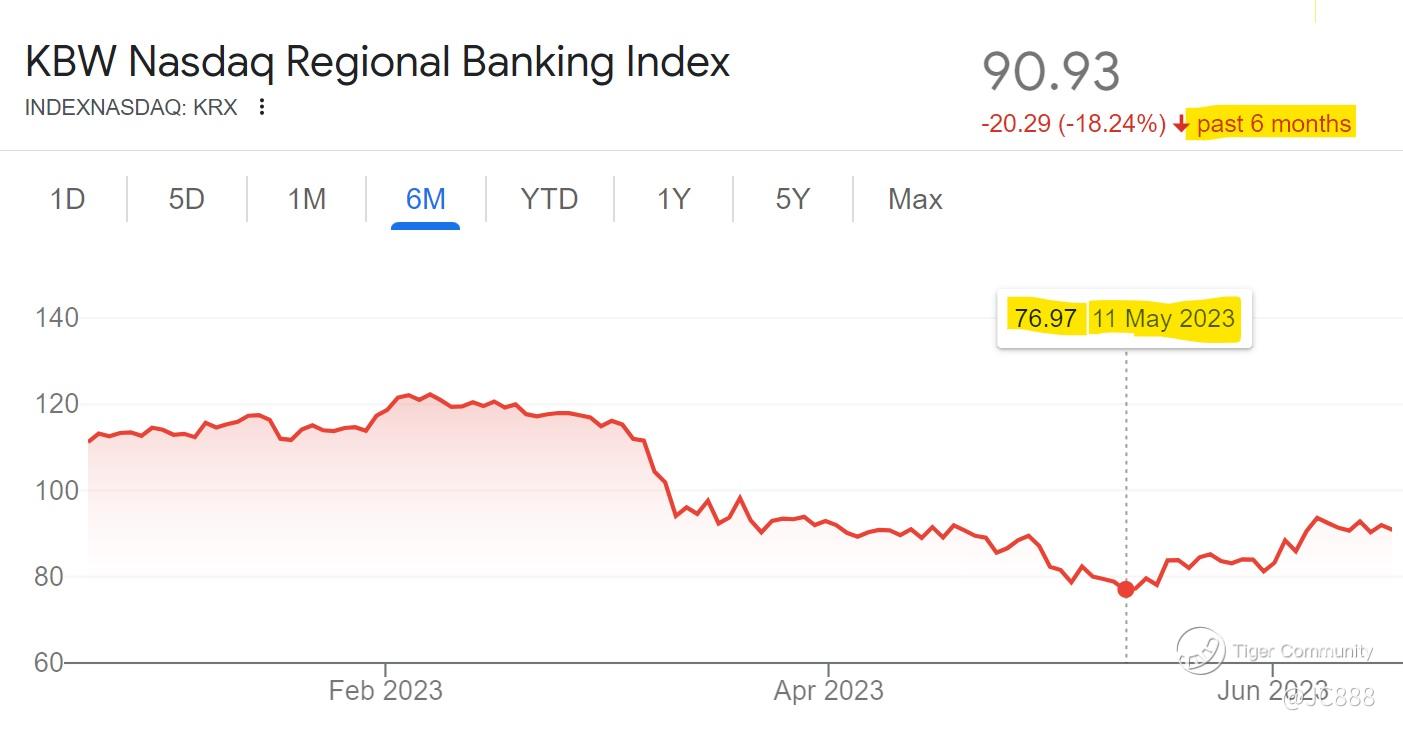Open the three-dot menu beside KRX
The image size is (1403, 729).
pos(262,107)
